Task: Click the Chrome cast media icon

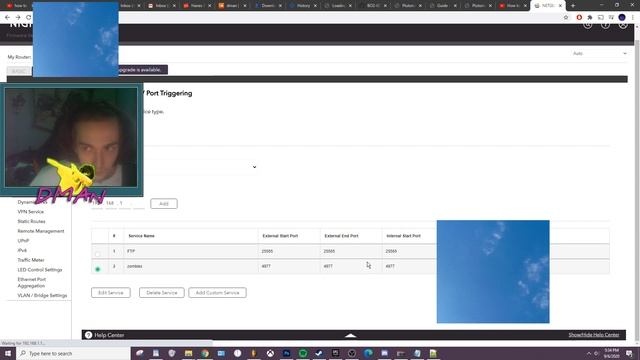Action: click(600, 18)
